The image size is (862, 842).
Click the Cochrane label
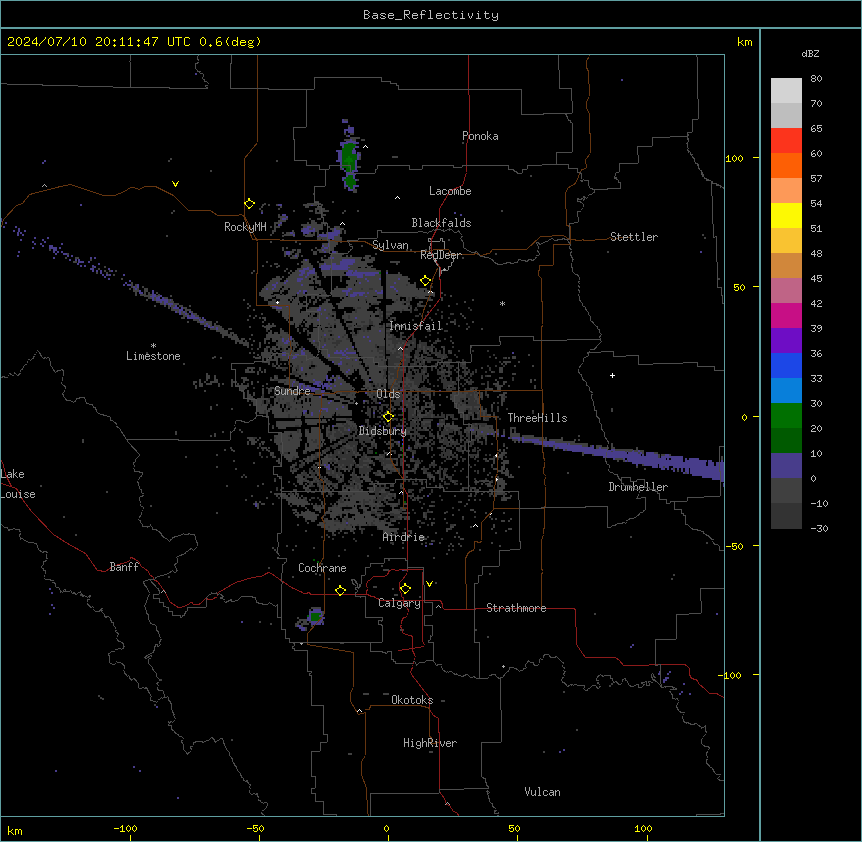(322, 568)
